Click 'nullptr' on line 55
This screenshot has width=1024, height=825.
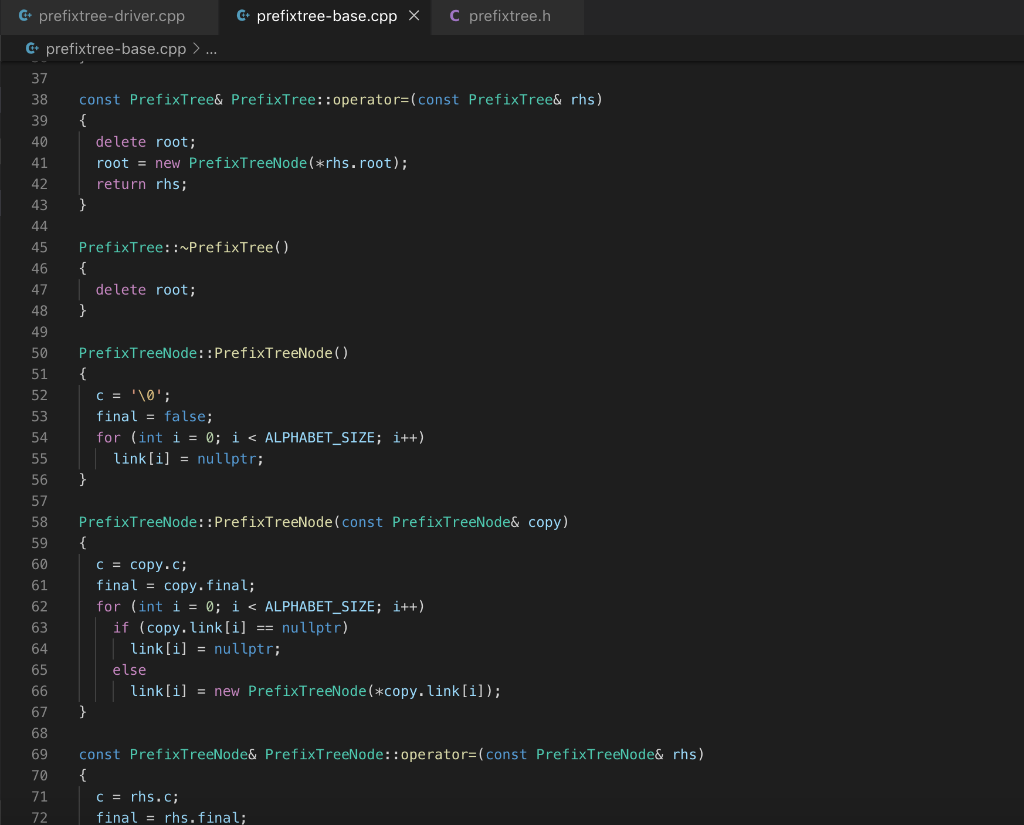click(x=226, y=459)
